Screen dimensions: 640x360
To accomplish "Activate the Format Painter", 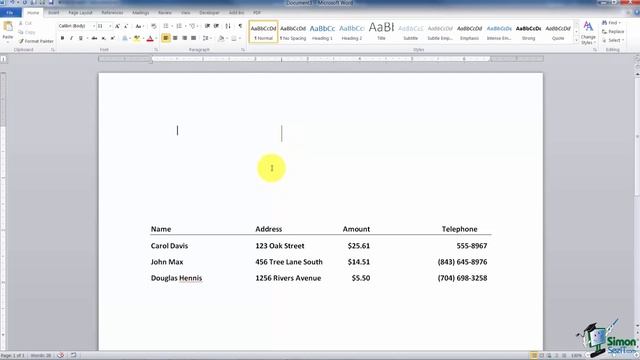I will click(x=36, y=41).
